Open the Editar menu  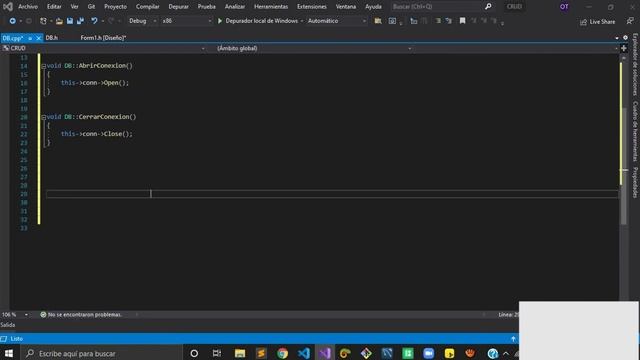pos(54,7)
